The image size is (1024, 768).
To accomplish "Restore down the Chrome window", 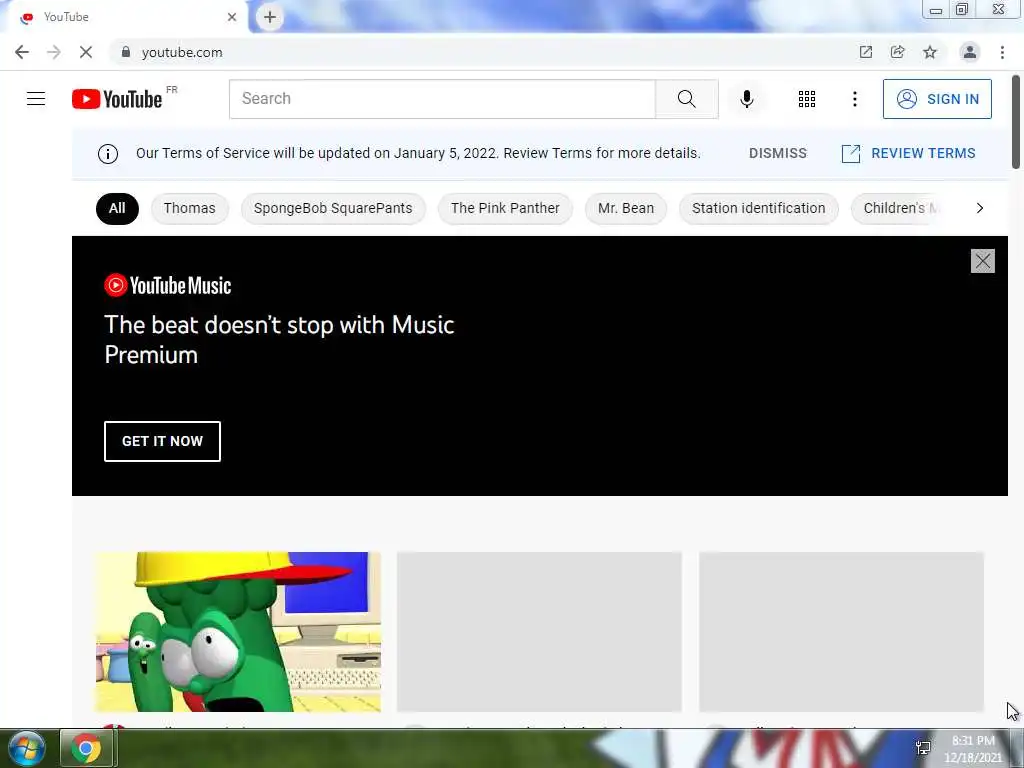I will (962, 10).
